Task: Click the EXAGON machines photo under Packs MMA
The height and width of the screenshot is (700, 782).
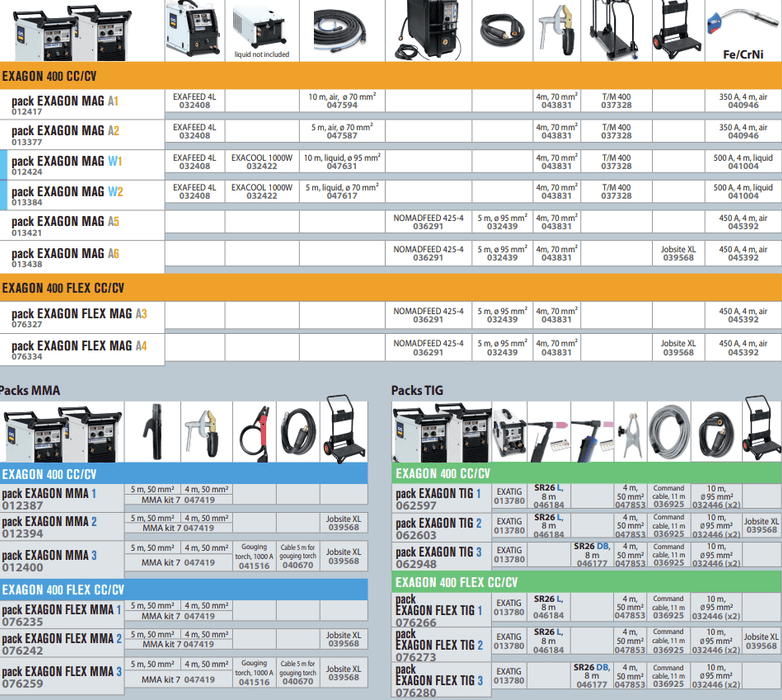Action: (62, 434)
